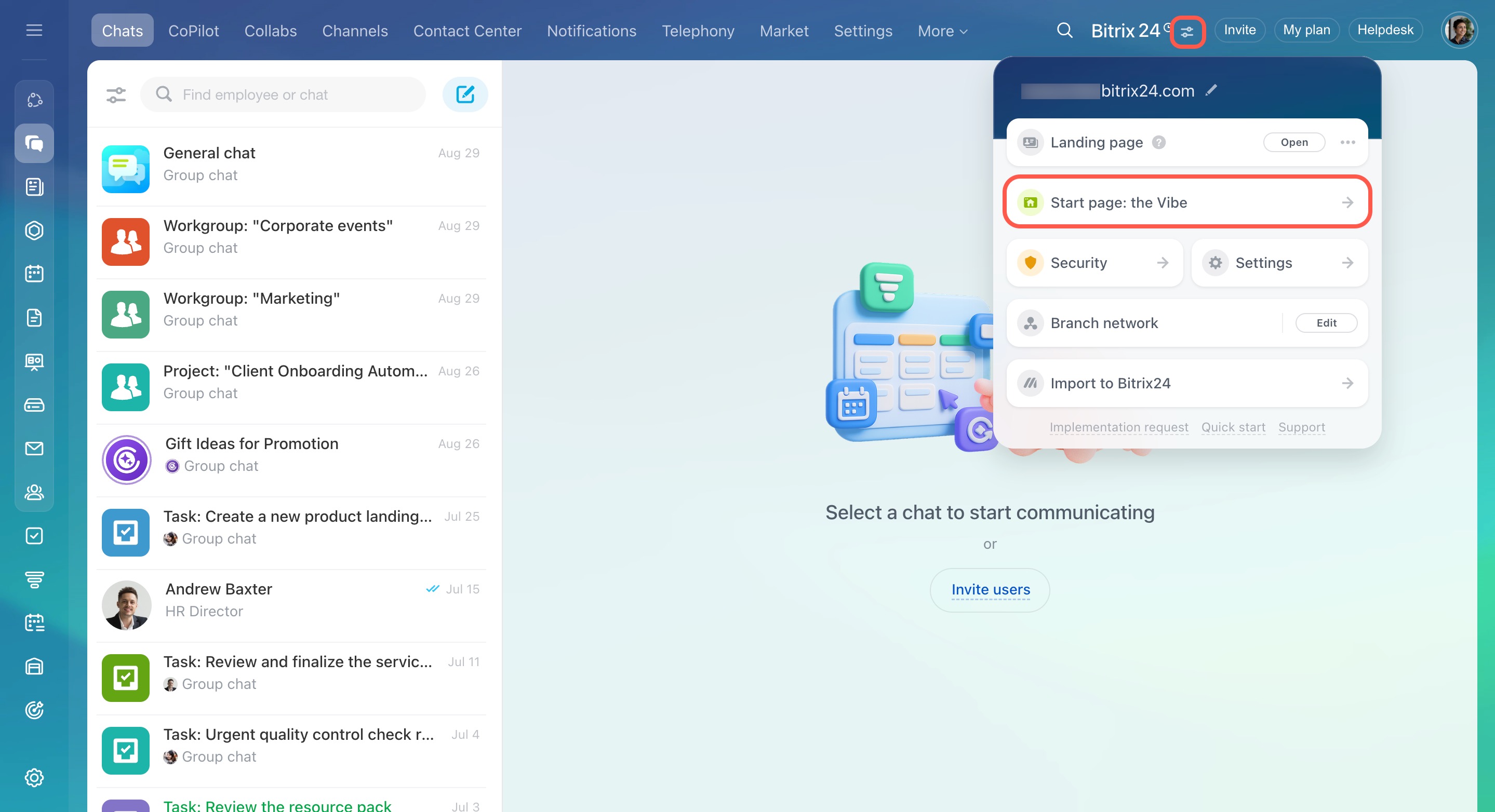This screenshot has height=812, width=1495.
Task: Open the CRM funnel icon in sidebar
Action: coord(34,579)
